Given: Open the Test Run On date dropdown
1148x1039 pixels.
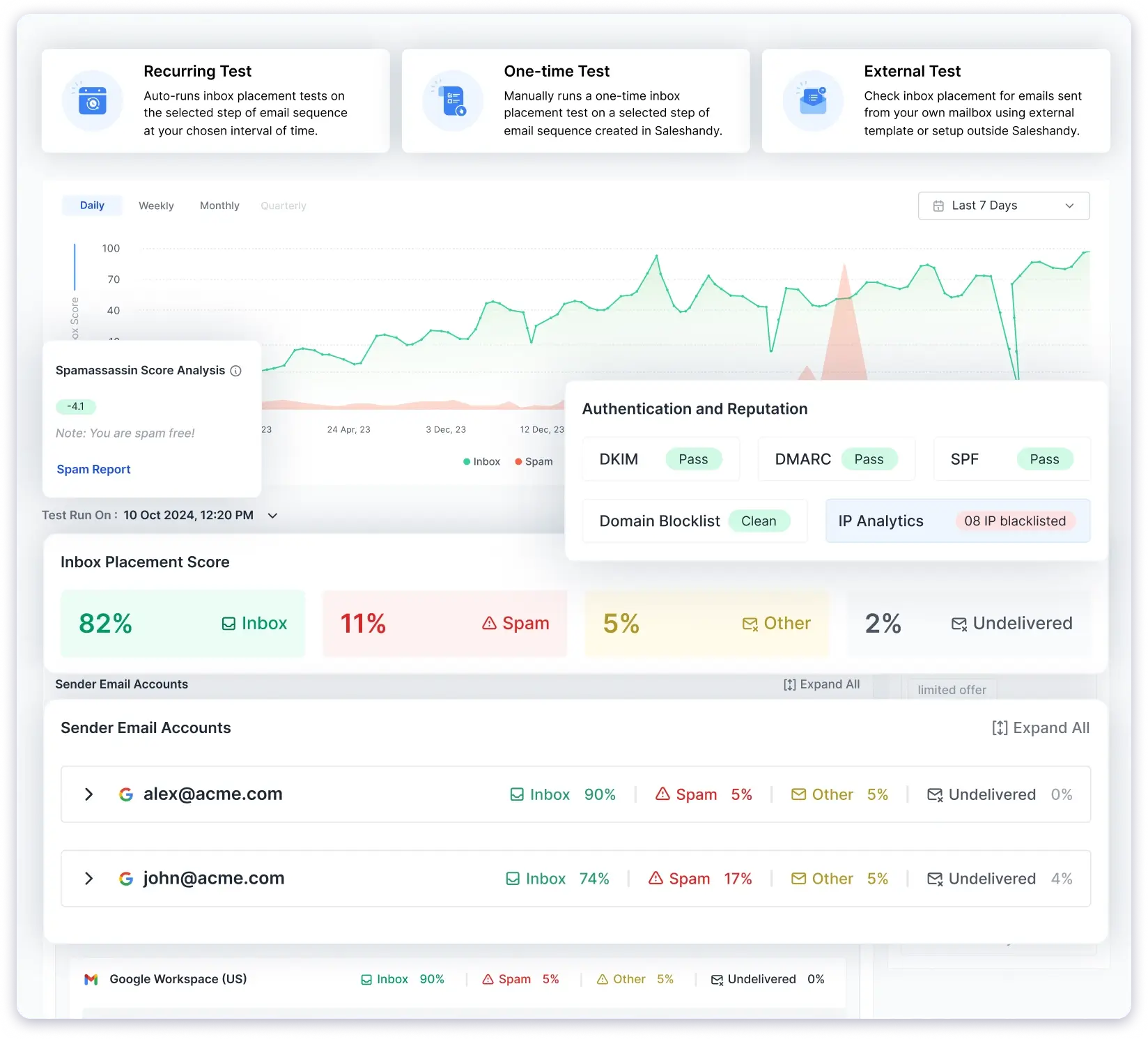Looking at the screenshot, I should [x=273, y=516].
